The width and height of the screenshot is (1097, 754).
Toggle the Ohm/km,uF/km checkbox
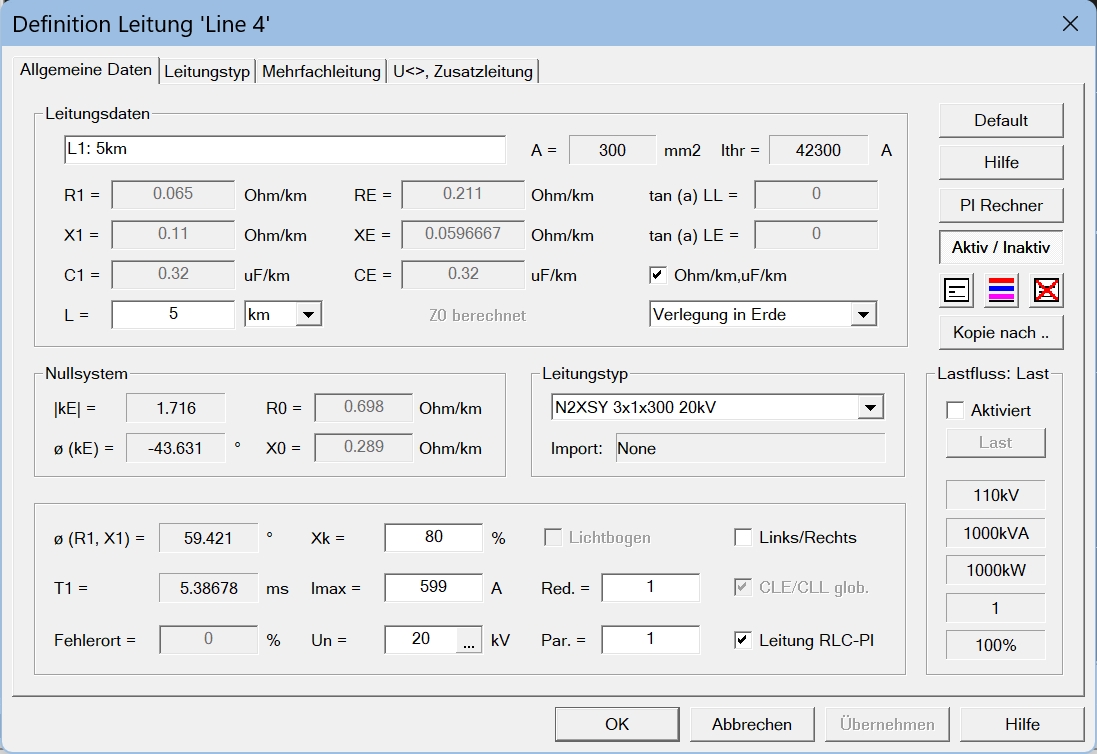[x=658, y=275]
